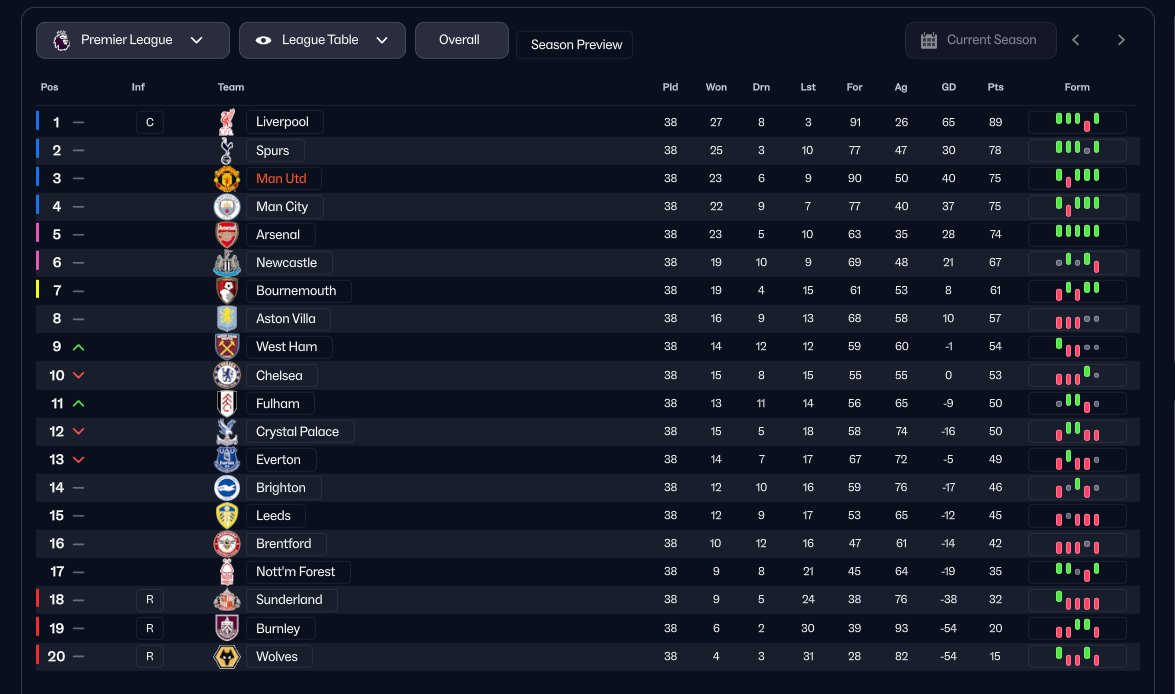Open the League Table view dropdown
Screen dimensions: 1175x694
322,40
